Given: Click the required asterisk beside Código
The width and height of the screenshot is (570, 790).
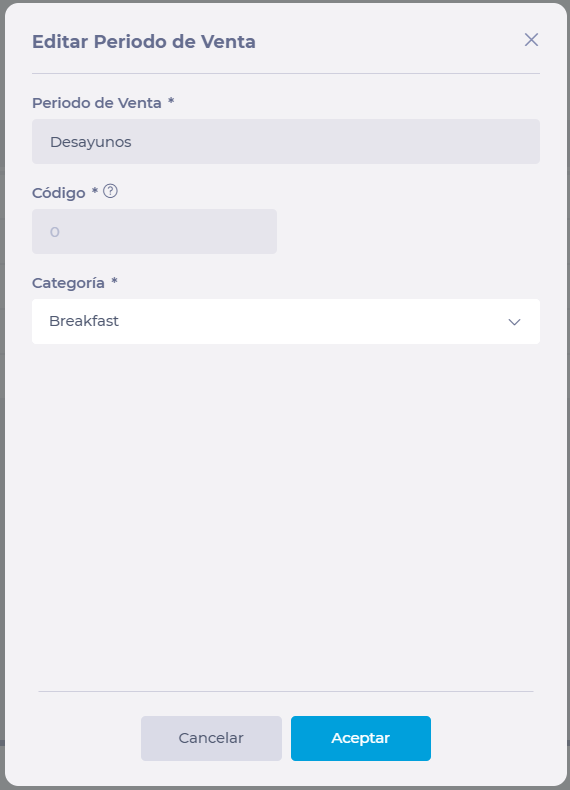Looking at the screenshot, I should click(95, 190).
